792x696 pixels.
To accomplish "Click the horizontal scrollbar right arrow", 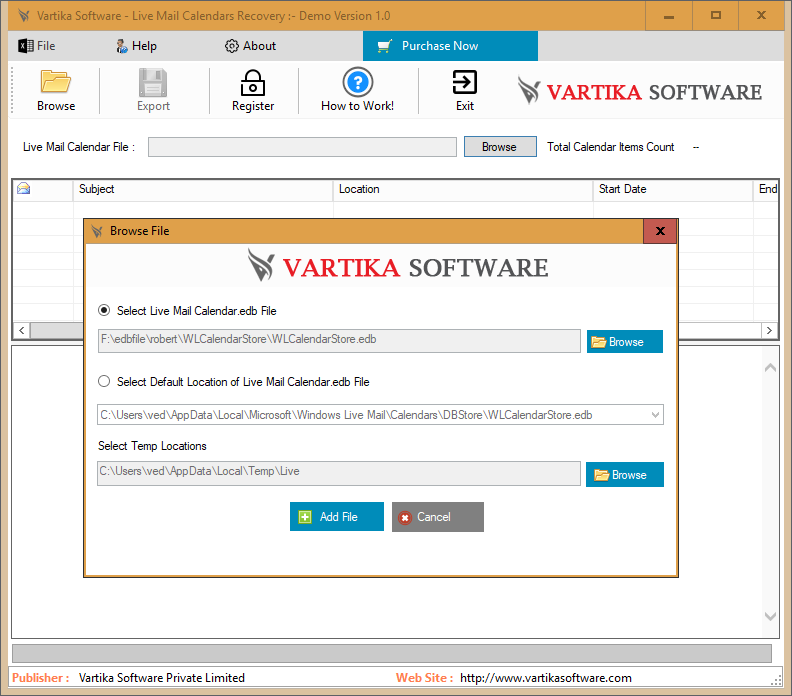I will coord(769,330).
